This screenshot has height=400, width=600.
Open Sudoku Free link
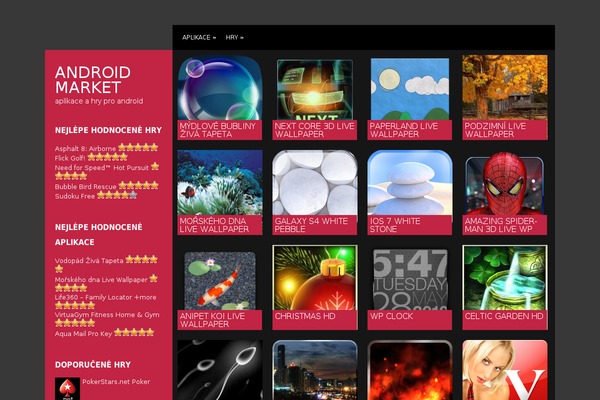[x=75, y=196]
